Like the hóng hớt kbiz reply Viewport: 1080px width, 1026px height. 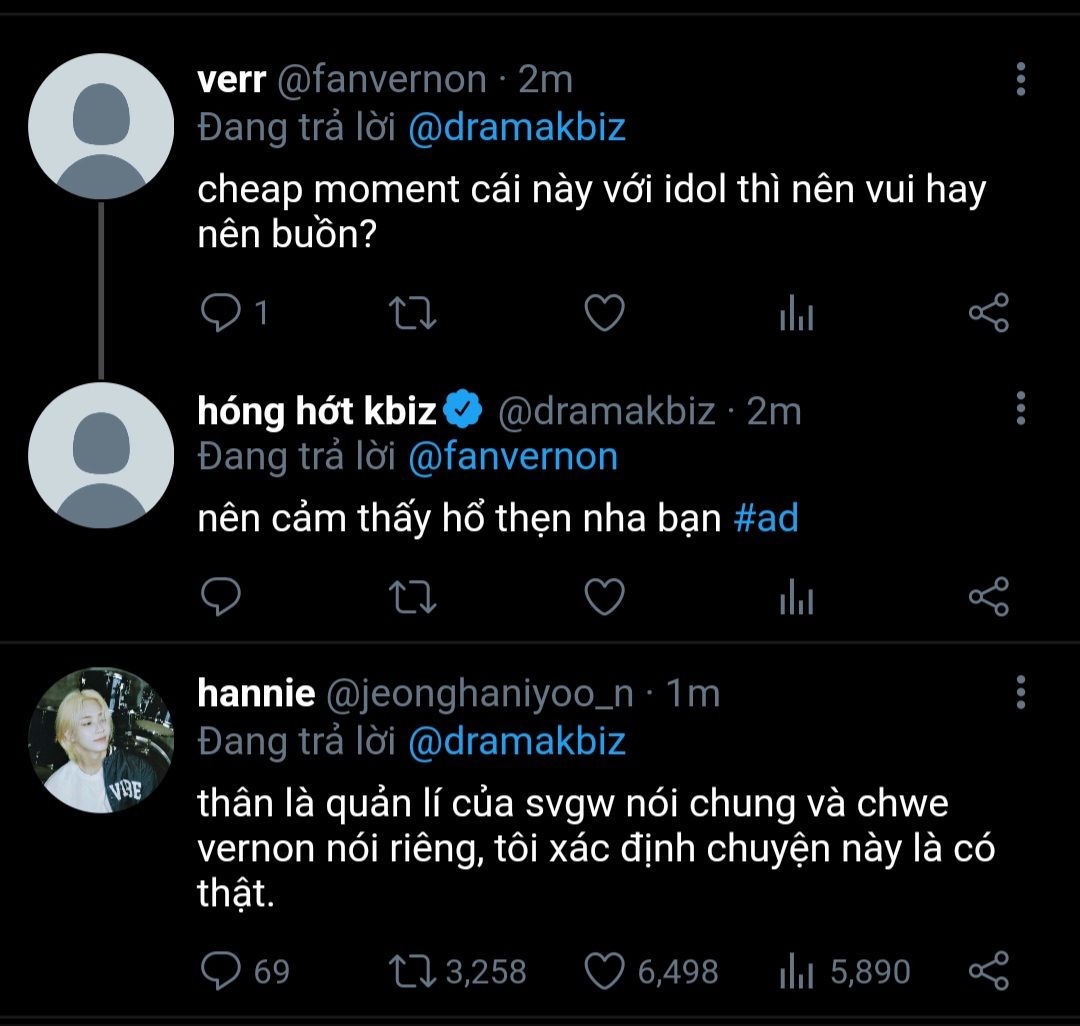(x=604, y=597)
